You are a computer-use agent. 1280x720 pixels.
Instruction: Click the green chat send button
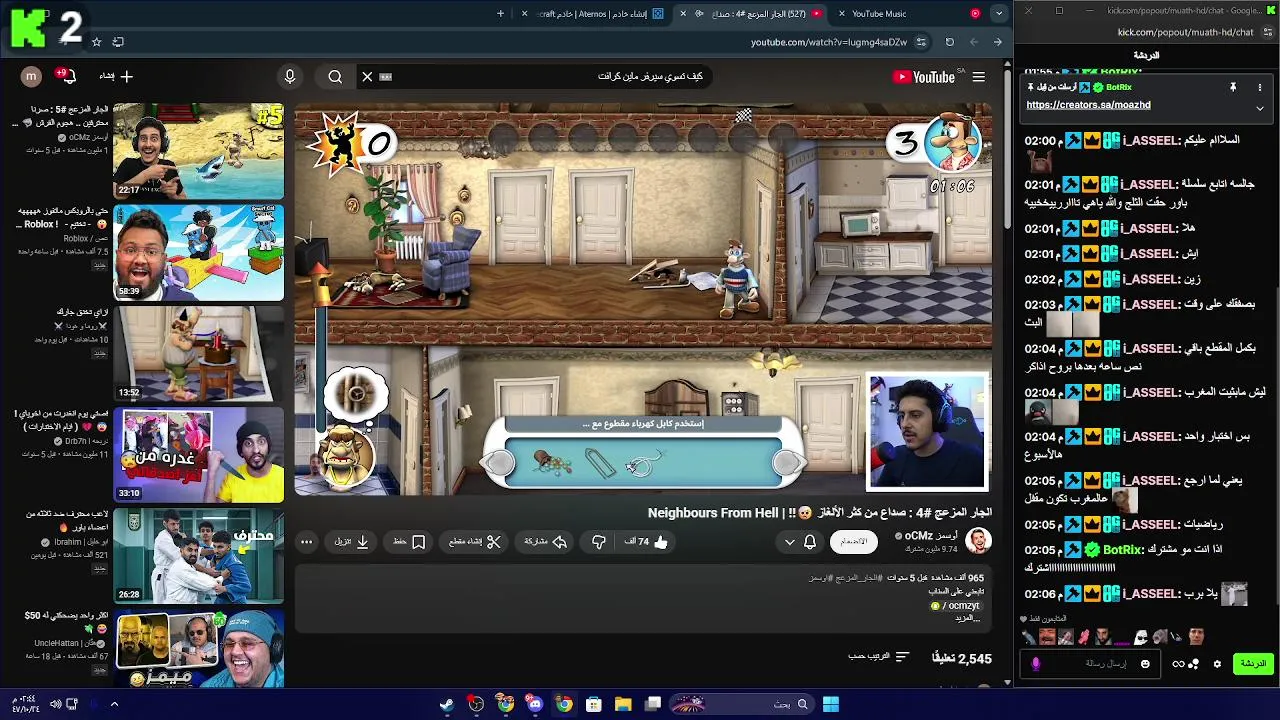[x=1253, y=664]
